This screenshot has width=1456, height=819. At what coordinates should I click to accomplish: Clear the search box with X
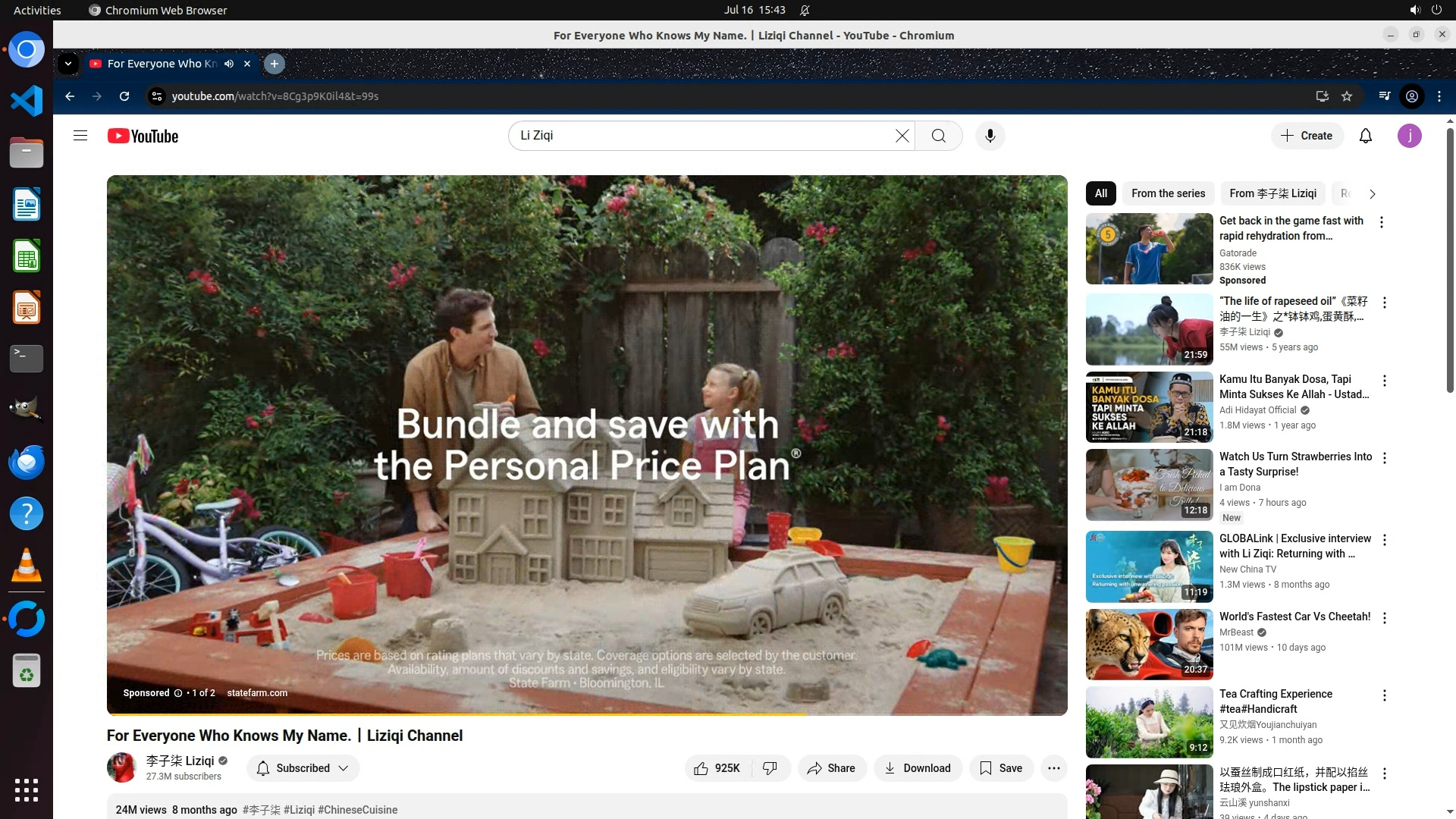tap(902, 136)
